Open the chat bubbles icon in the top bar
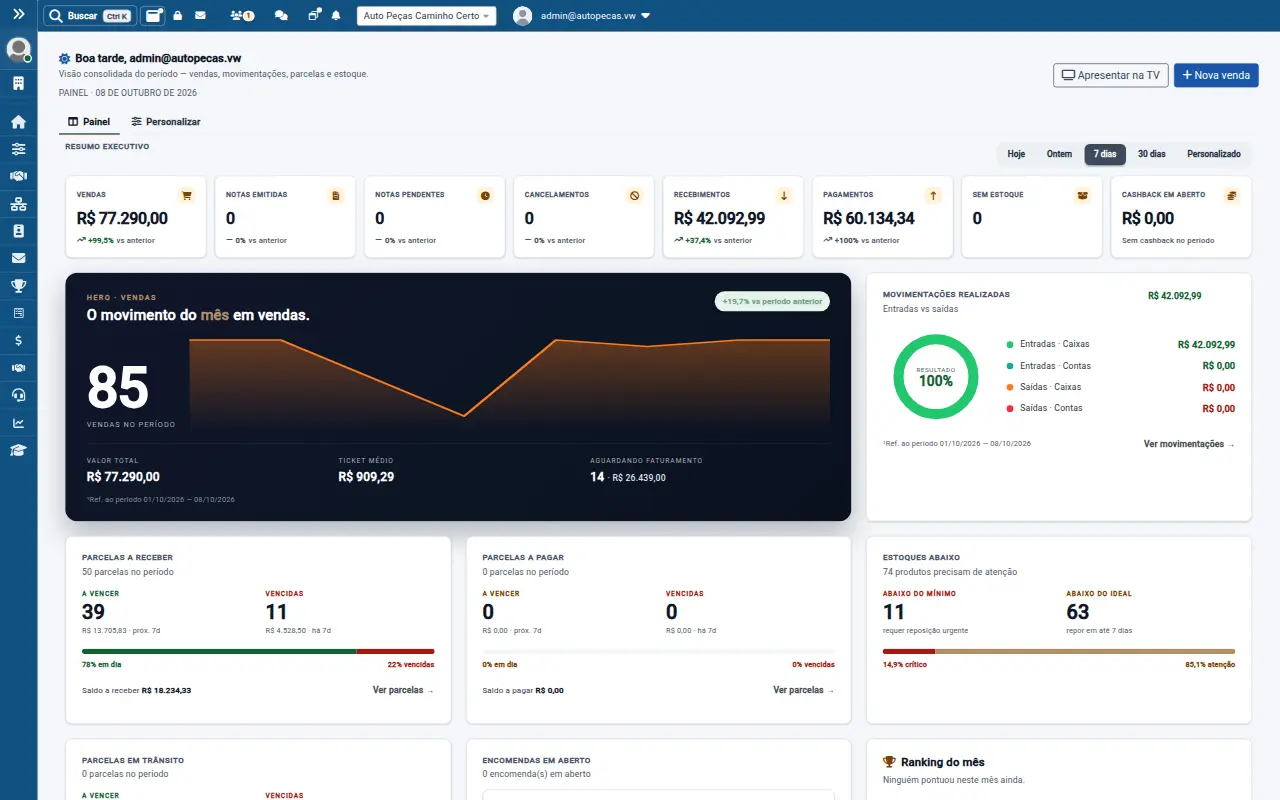 (281, 16)
